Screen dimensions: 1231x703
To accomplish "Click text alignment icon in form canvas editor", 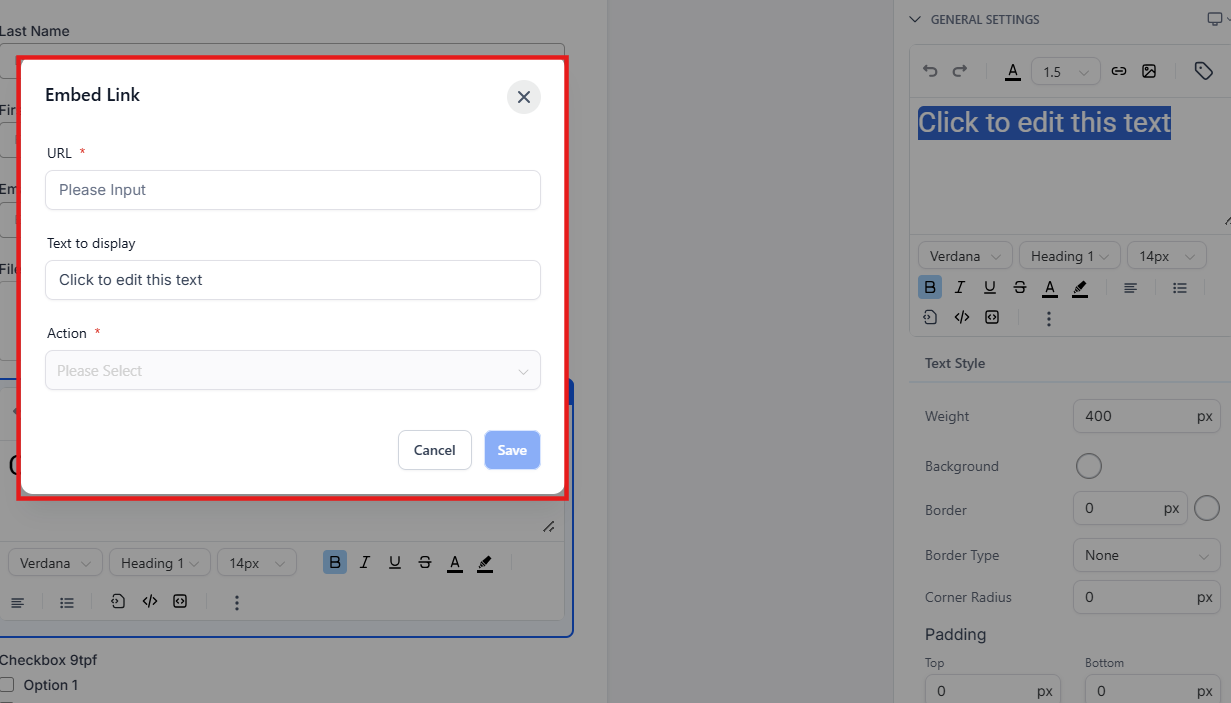I will pyautogui.click(x=18, y=603).
